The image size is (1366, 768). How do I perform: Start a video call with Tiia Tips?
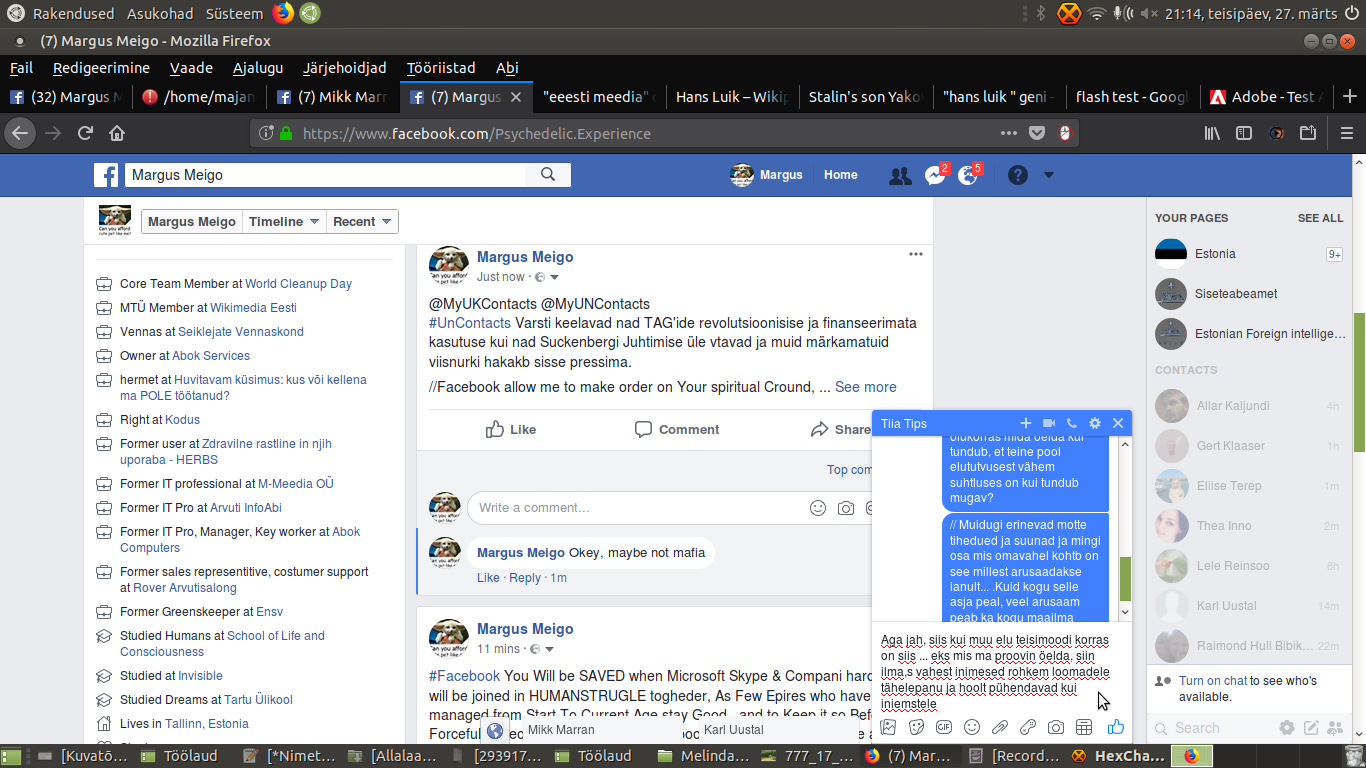click(x=1049, y=424)
